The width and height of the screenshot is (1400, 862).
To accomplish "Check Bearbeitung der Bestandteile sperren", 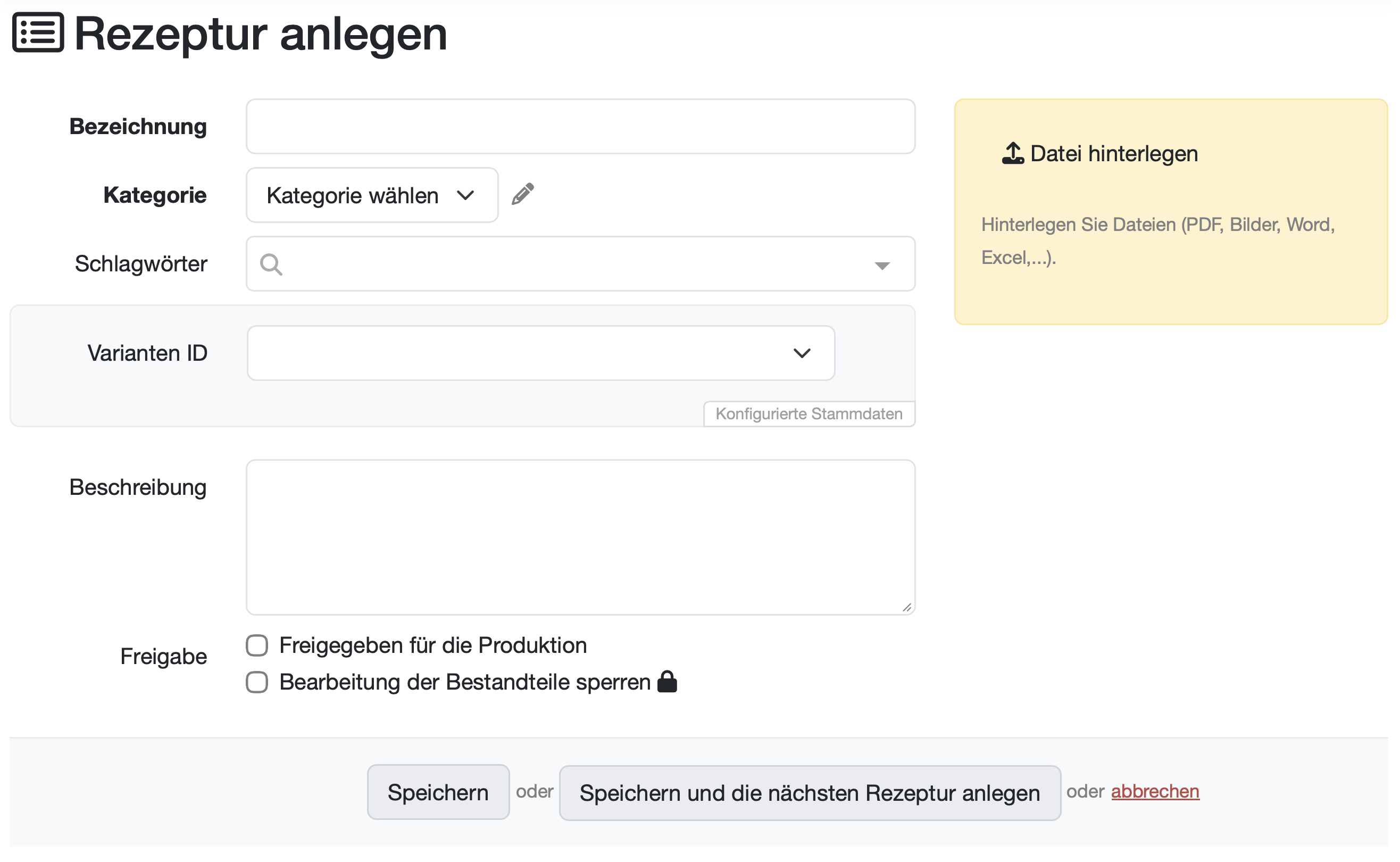I will tap(257, 682).
